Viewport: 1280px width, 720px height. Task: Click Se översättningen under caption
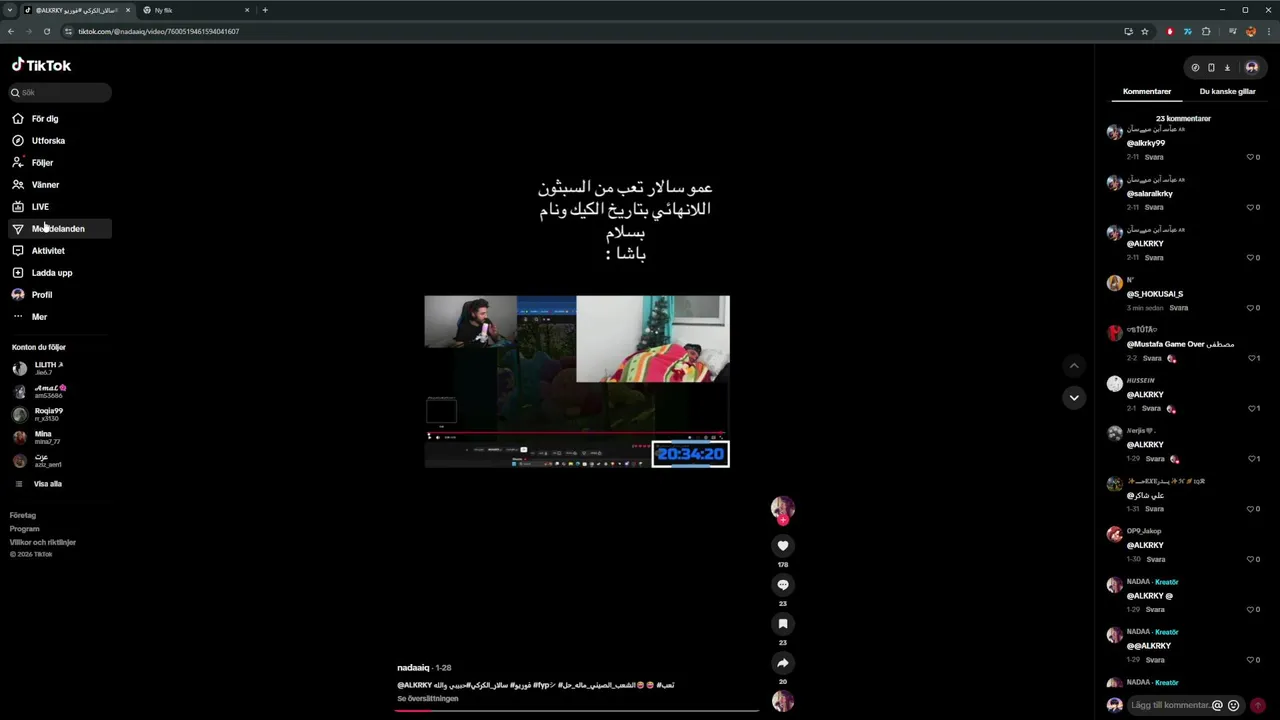click(428, 699)
